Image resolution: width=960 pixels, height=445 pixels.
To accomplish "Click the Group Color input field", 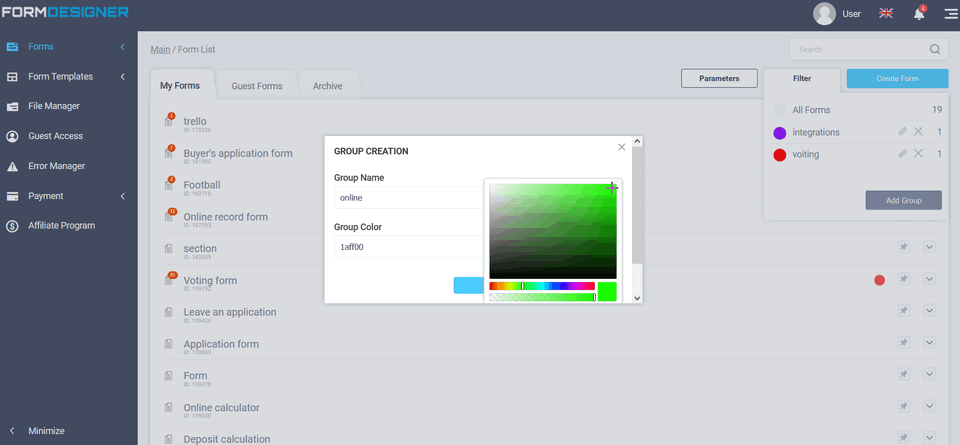I will [409, 247].
